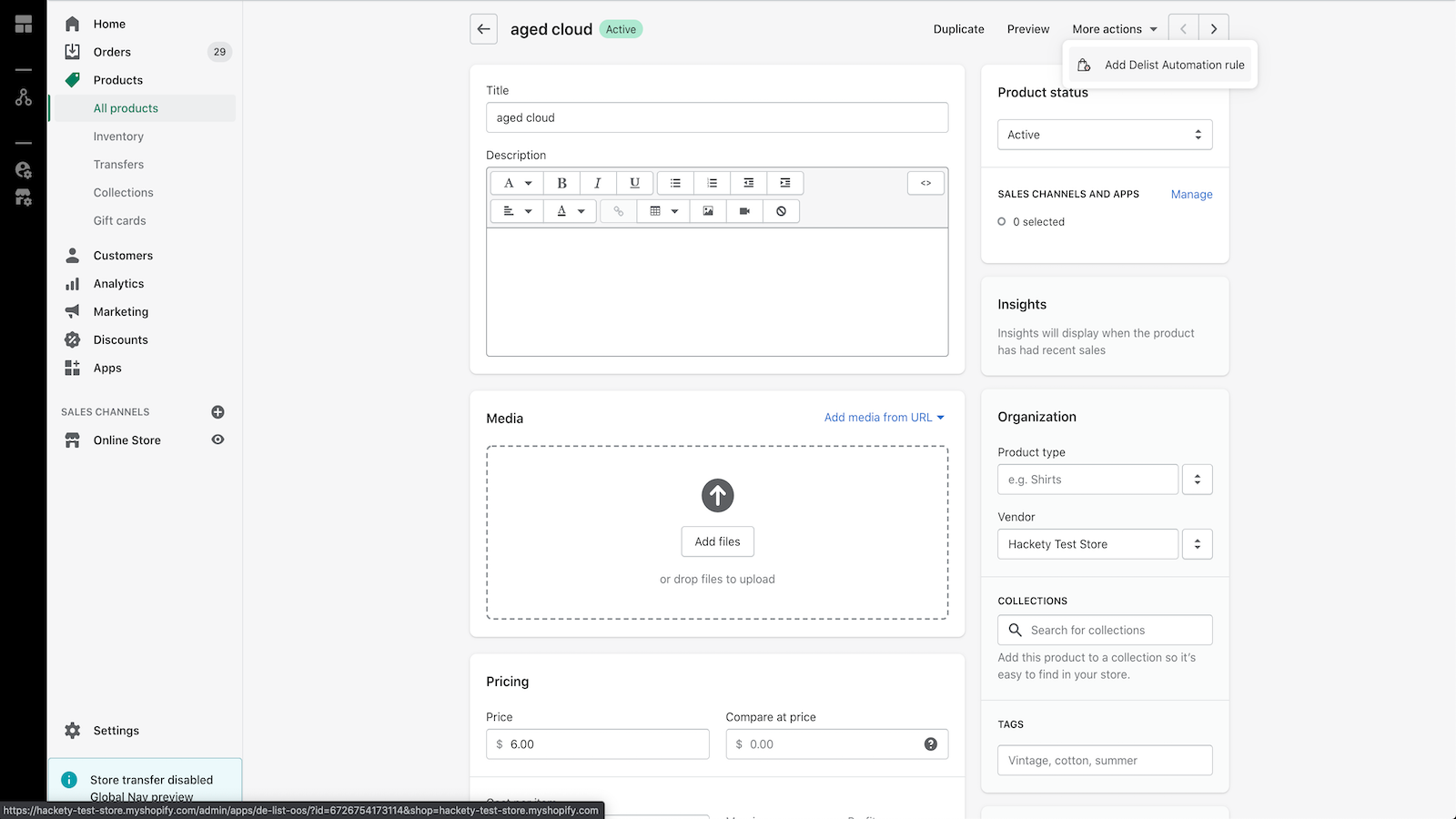Open the text color dropdown
Image resolution: width=1456 pixels, height=819 pixels.
(x=571, y=211)
